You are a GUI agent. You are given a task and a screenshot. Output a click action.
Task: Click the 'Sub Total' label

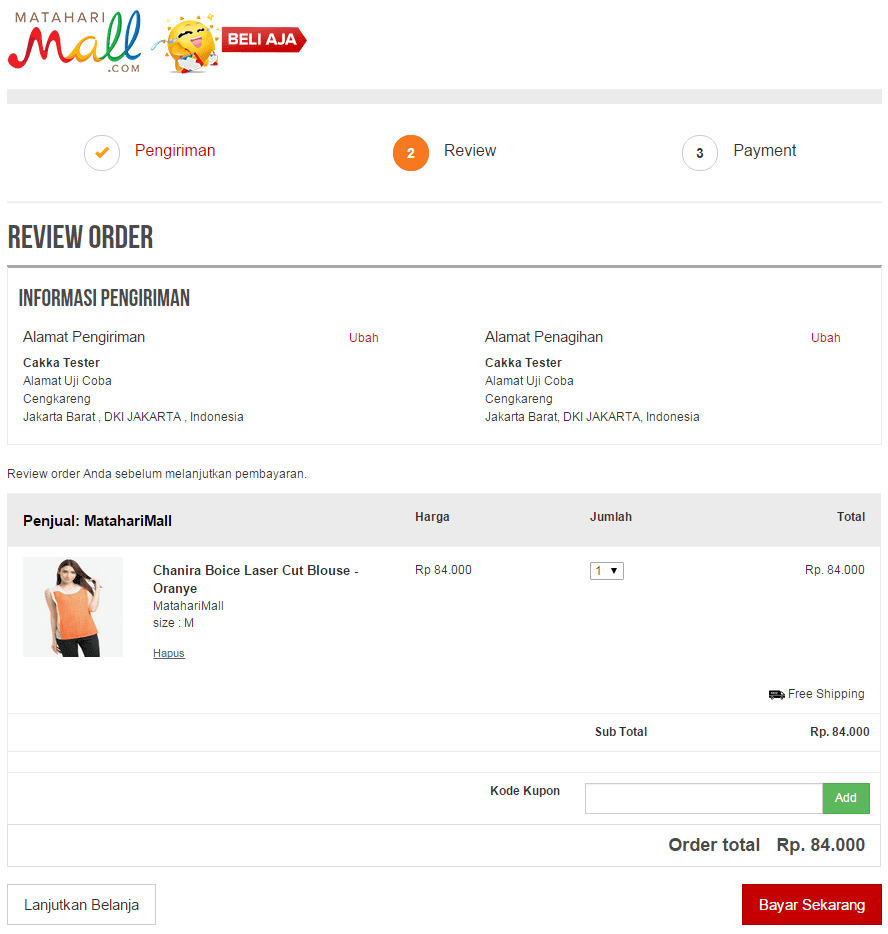pyautogui.click(x=621, y=732)
